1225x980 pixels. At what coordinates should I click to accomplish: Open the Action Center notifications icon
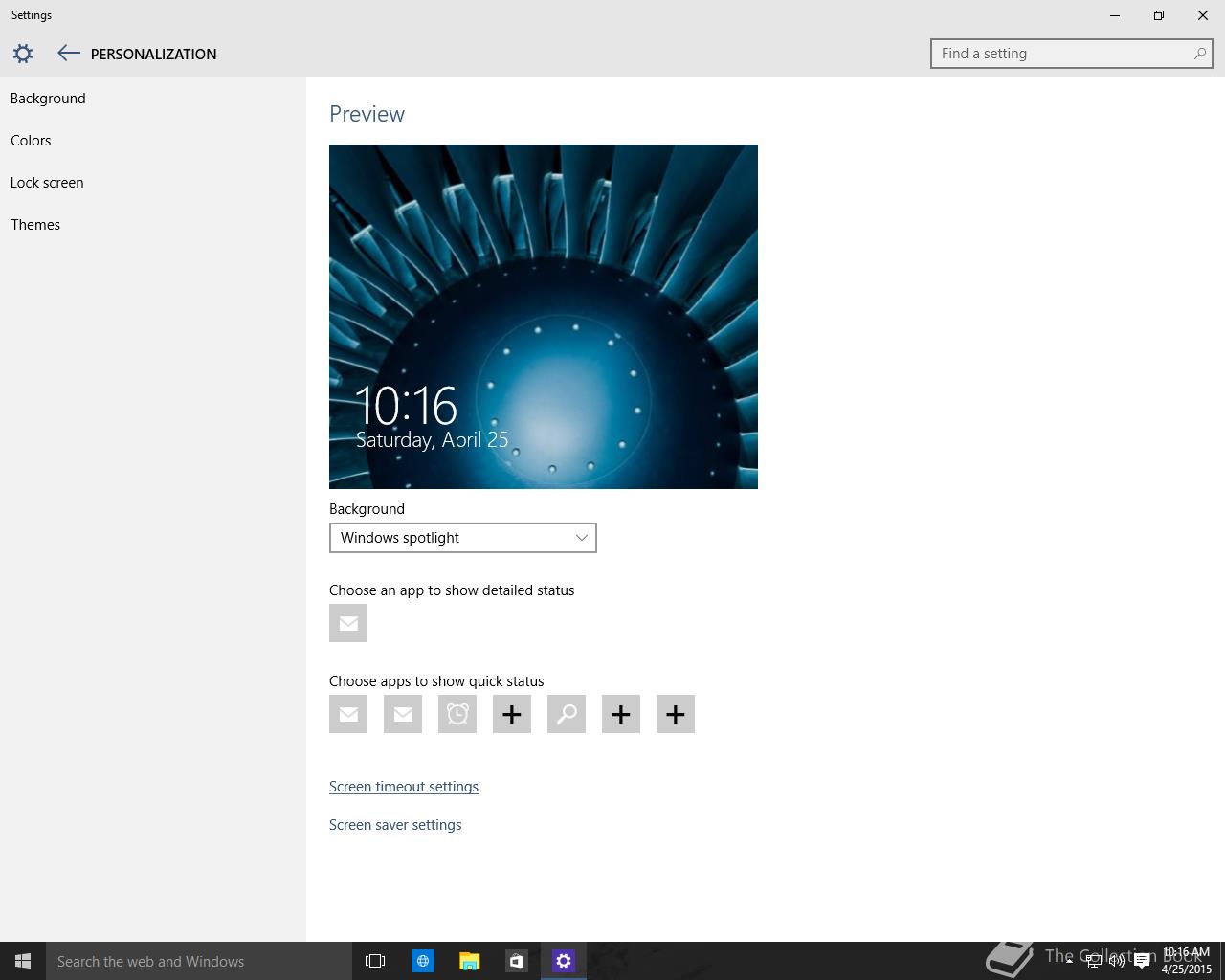click(1142, 961)
